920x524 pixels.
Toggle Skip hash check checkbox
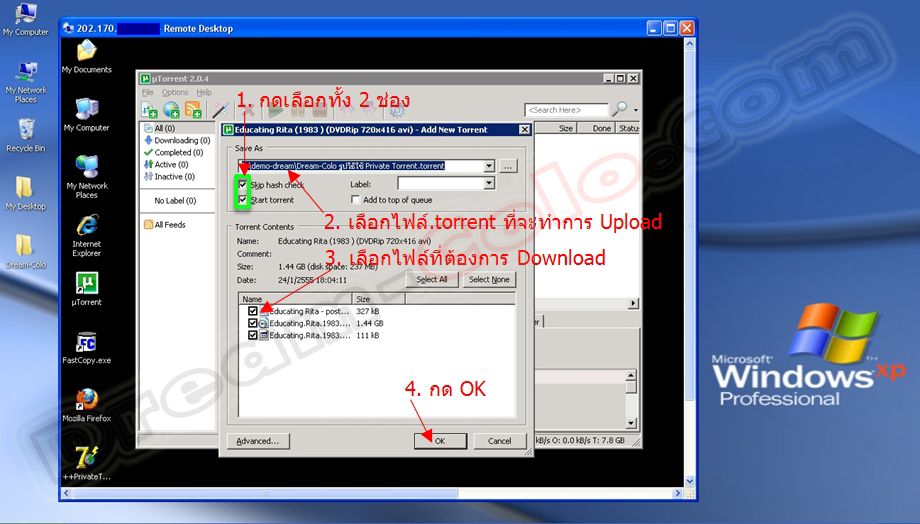coord(242,184)
